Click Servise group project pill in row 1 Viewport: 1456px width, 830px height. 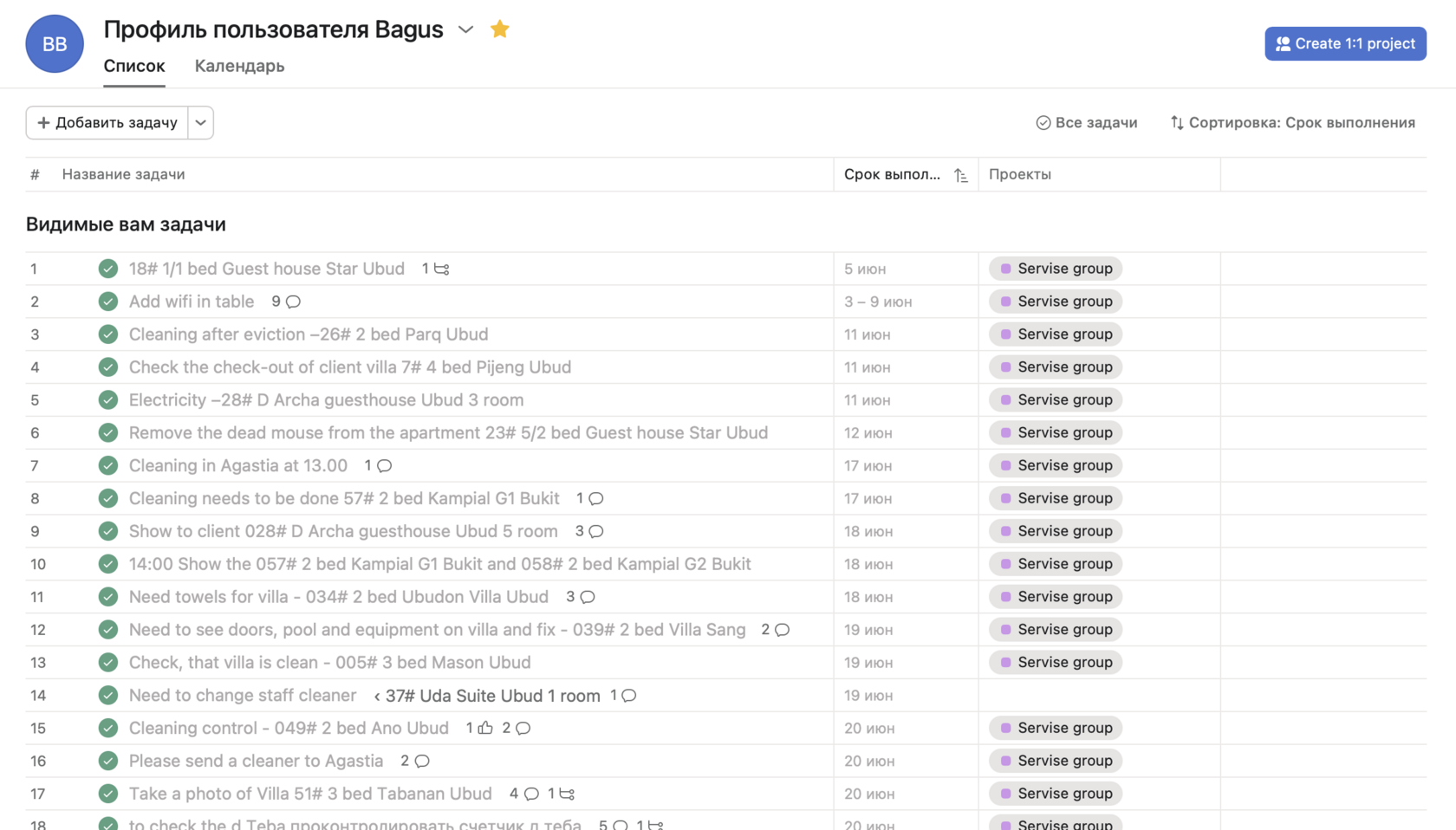pyautogui.click(x=1056, y=269)
